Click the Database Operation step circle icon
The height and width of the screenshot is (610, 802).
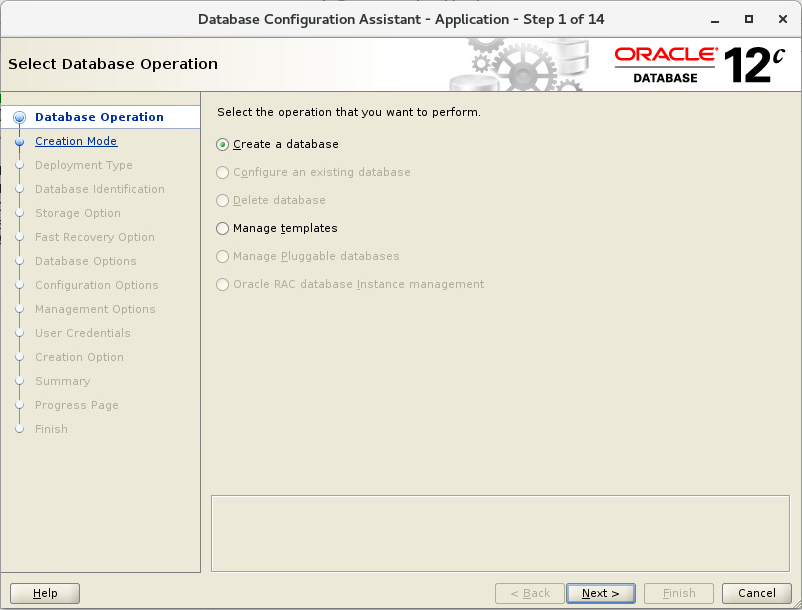(x=19, y=118)
